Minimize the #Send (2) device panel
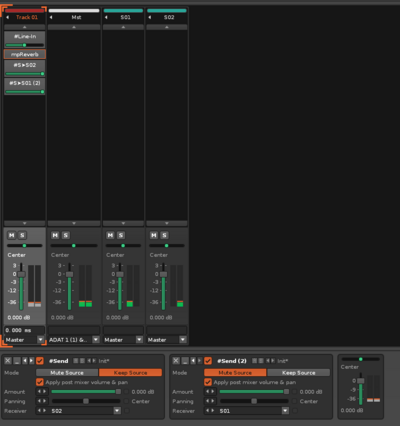This screenshot has width=400, height=426. 185,361
